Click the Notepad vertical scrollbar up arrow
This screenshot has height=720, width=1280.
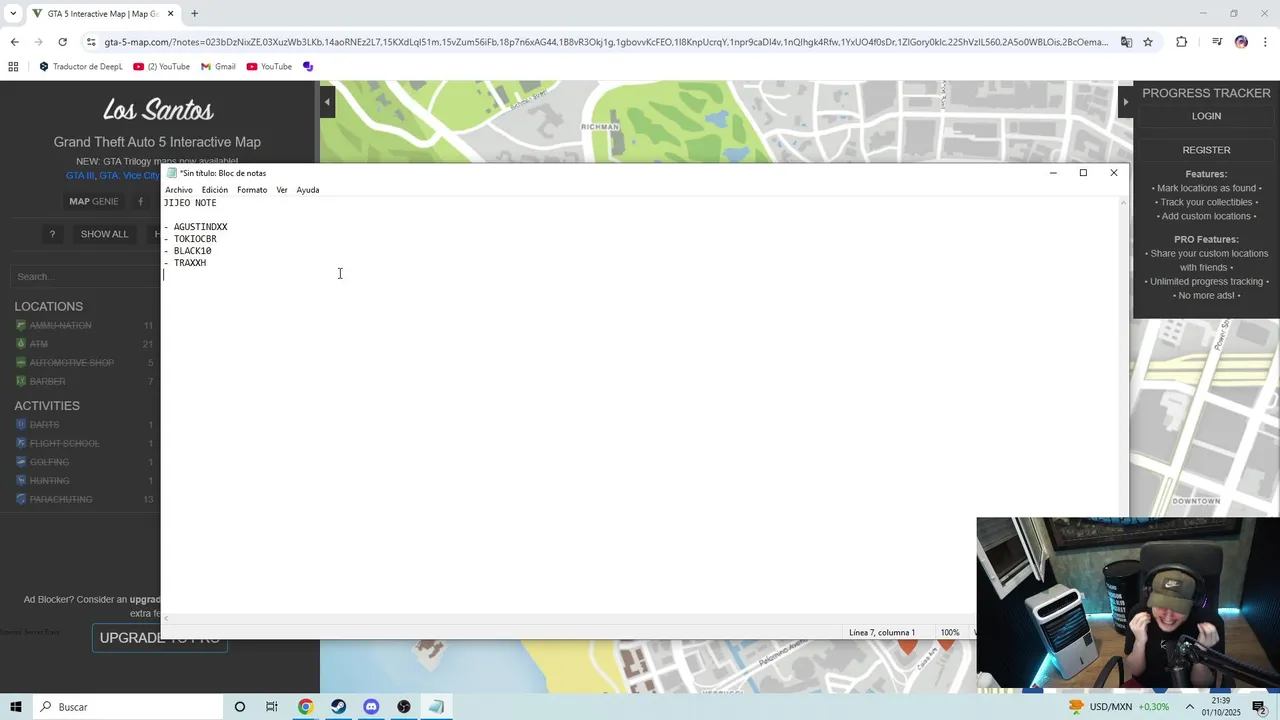click(1123, 203)
